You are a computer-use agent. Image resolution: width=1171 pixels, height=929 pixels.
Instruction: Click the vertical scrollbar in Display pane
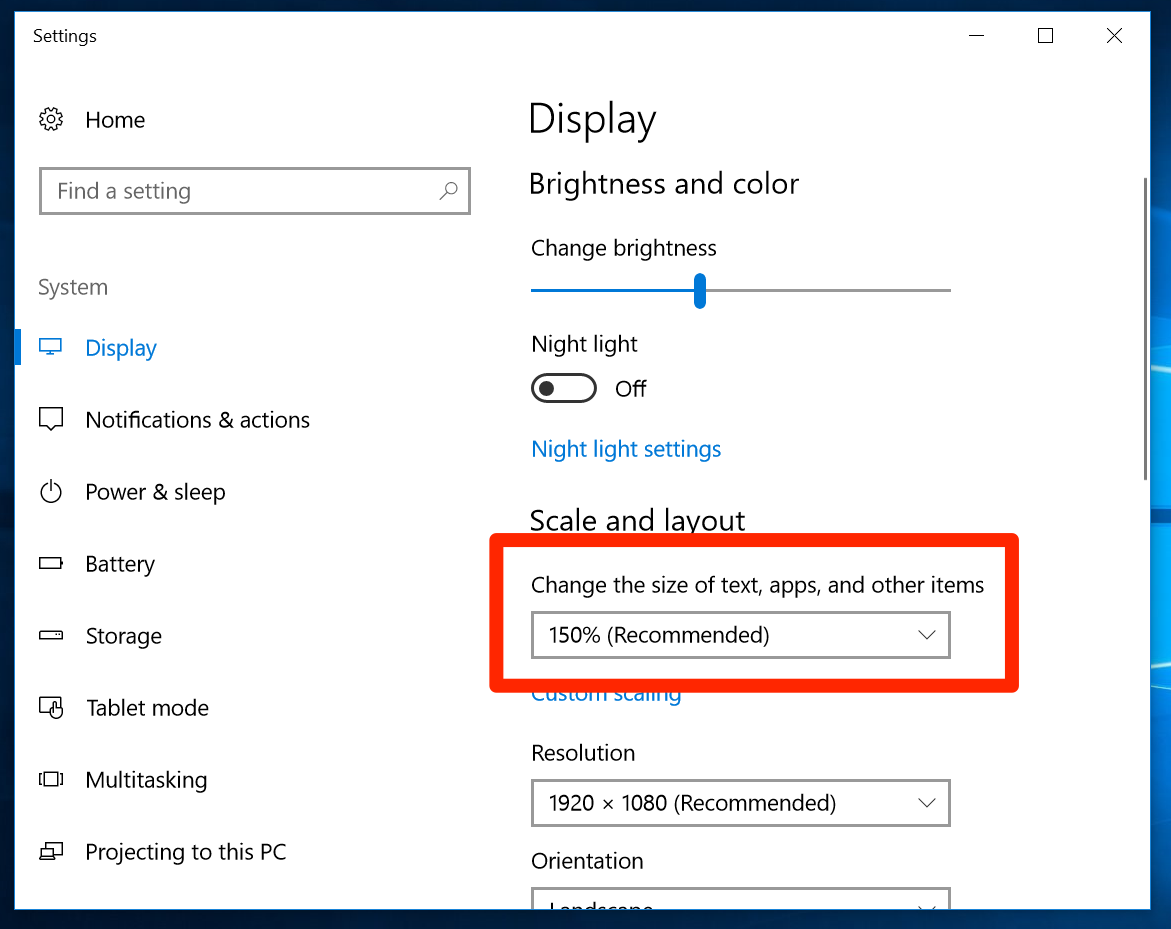[x=1145, y=329]
